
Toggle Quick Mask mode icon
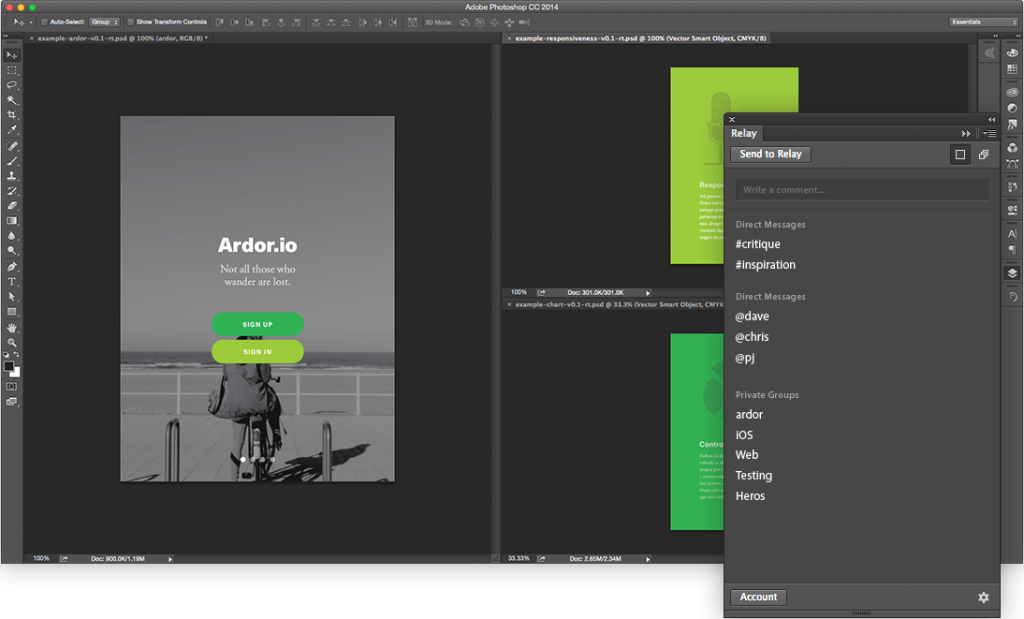click(12, 387)
